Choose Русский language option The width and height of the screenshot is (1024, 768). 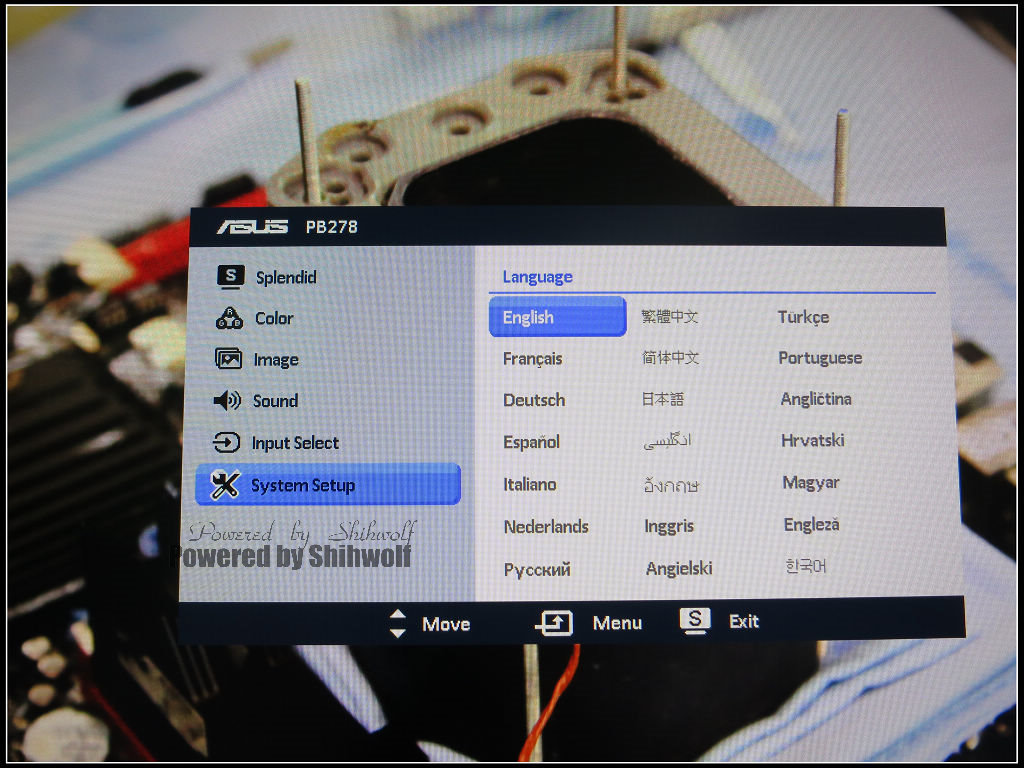point(537,569)
